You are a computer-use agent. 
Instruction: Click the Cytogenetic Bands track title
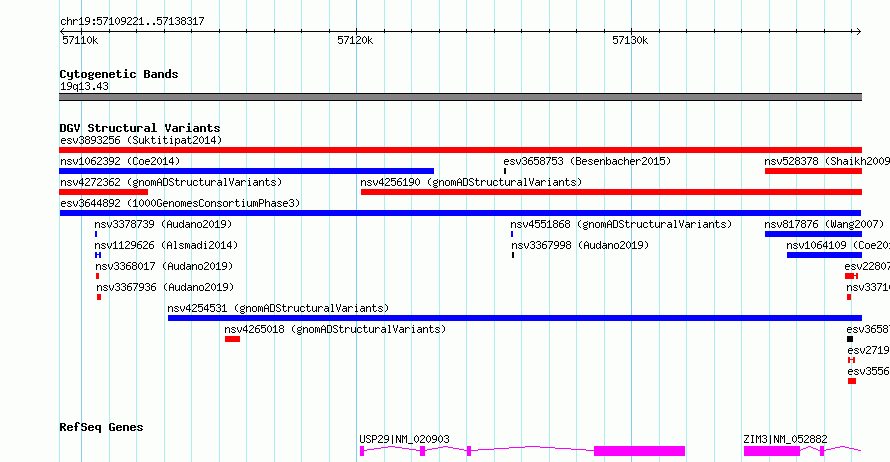(119, 74)
